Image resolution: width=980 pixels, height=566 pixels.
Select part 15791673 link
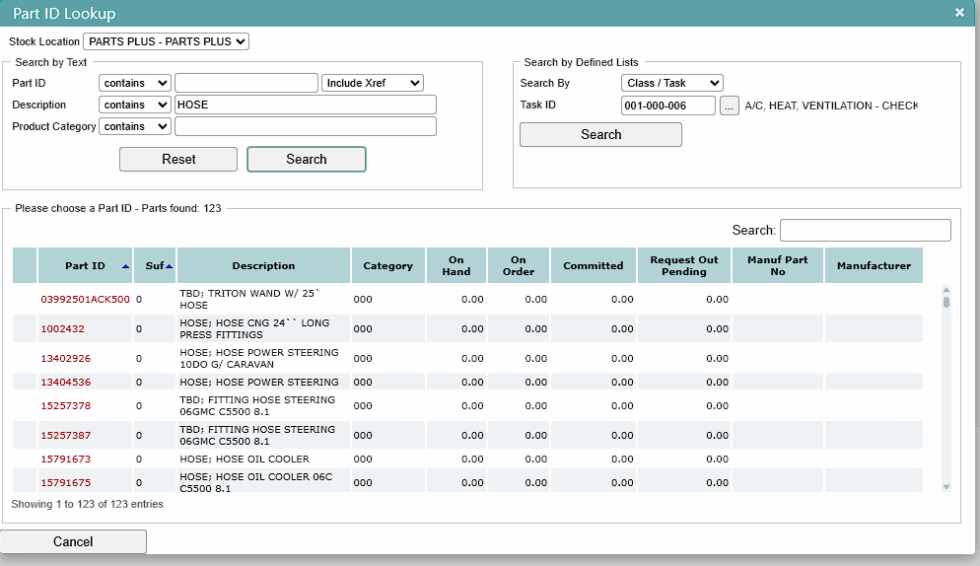(66, 459)
